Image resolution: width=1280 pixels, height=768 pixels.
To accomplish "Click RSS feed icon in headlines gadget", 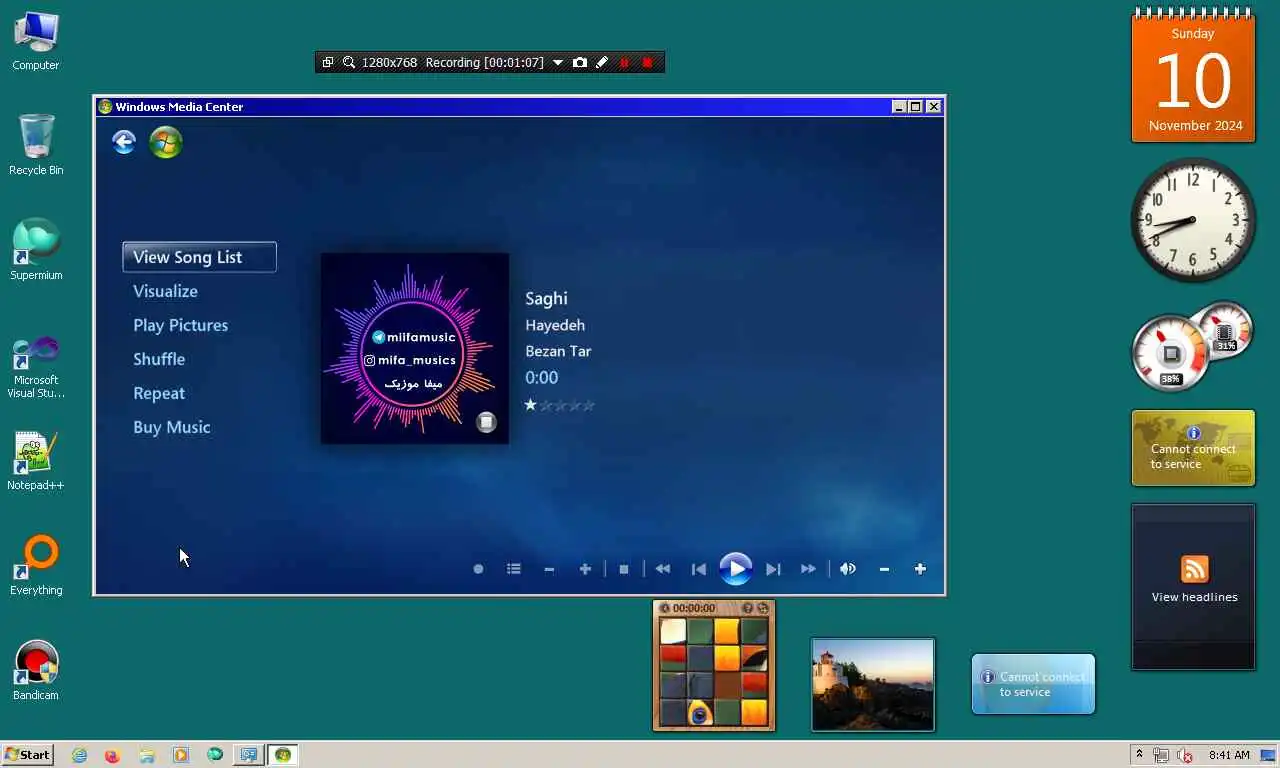I will point(1195,569).
